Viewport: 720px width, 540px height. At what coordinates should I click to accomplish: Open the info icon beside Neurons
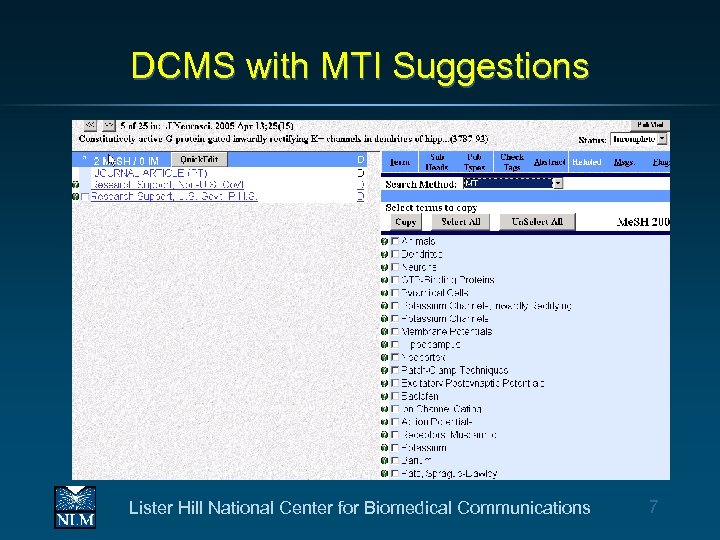point(385,267)
